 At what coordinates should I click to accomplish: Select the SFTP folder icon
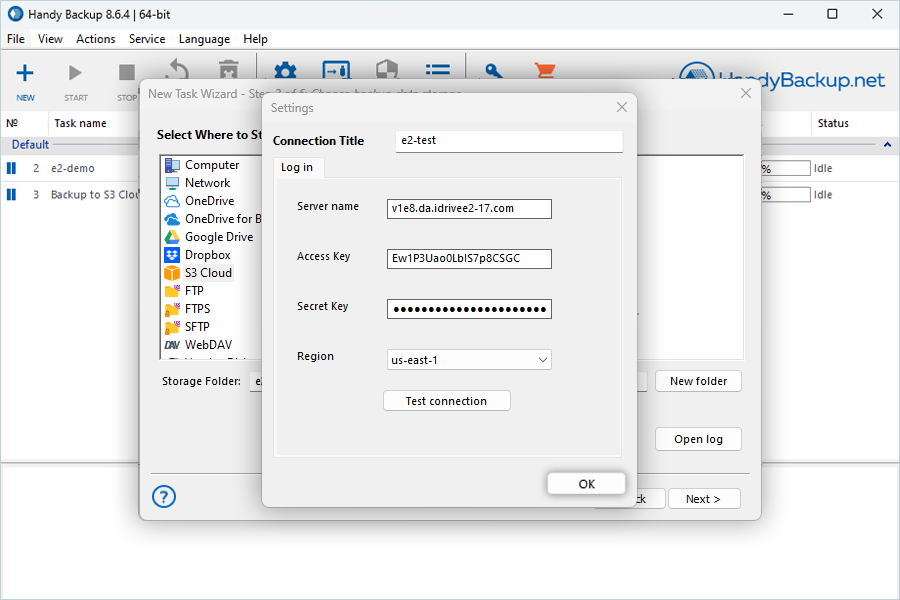(172, 327)
